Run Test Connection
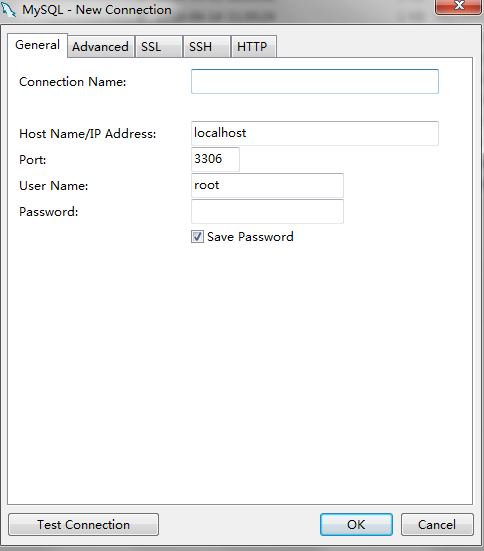The height and width of the screenshot is (551, 484). click(x=83, y=524)
